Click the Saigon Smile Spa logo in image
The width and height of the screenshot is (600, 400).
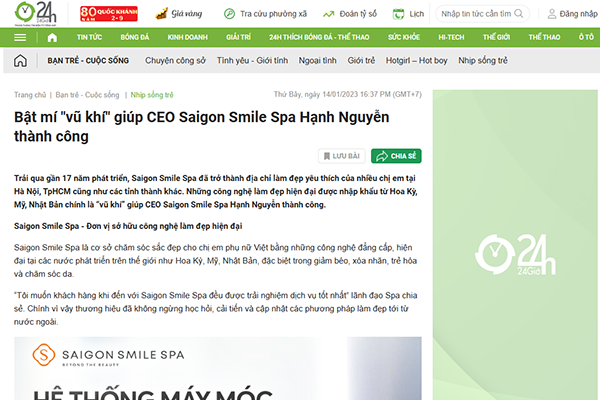point(108,355)
